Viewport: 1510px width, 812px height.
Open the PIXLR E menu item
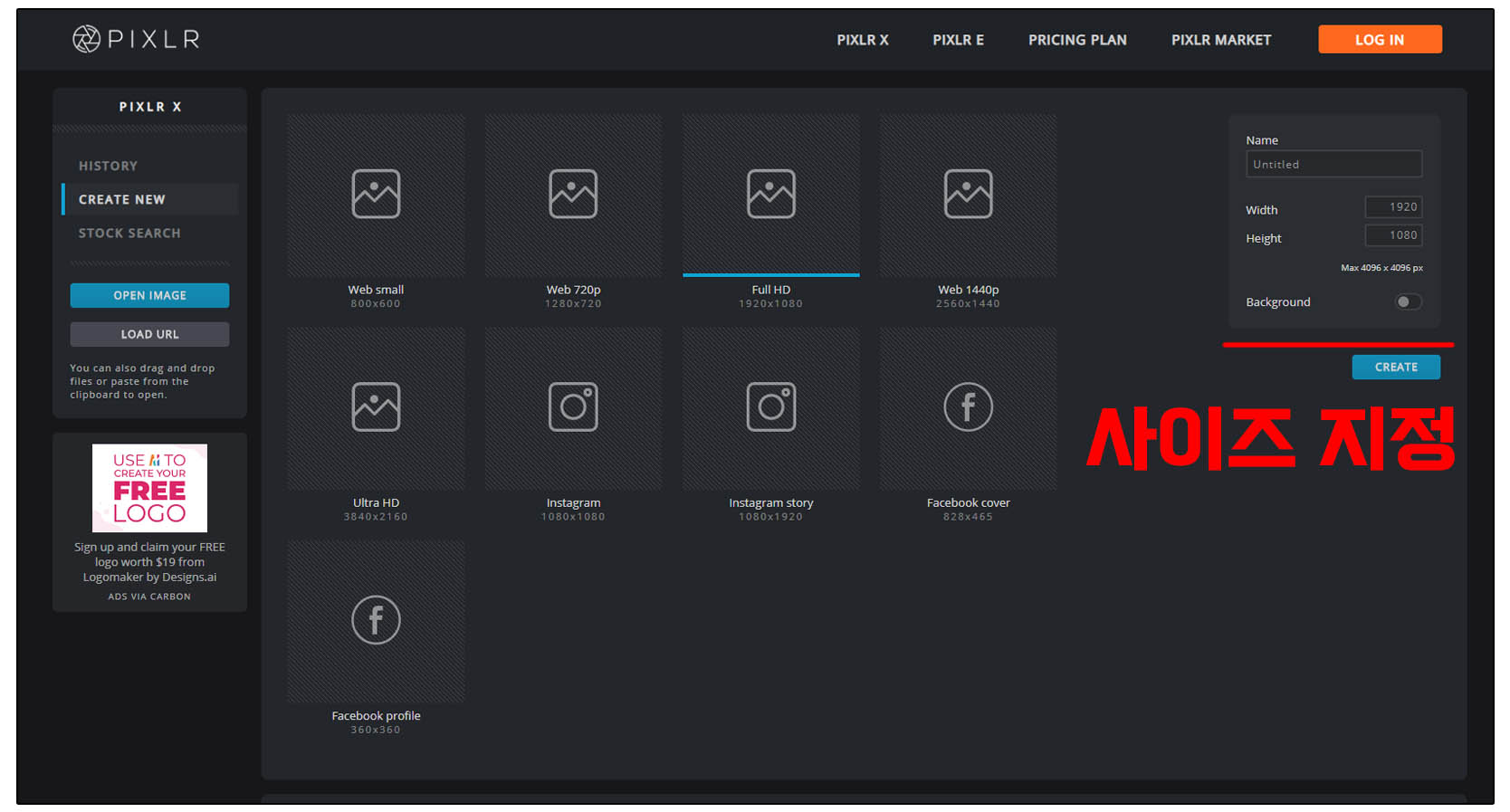pyautogui.click(x=959, y=40)
